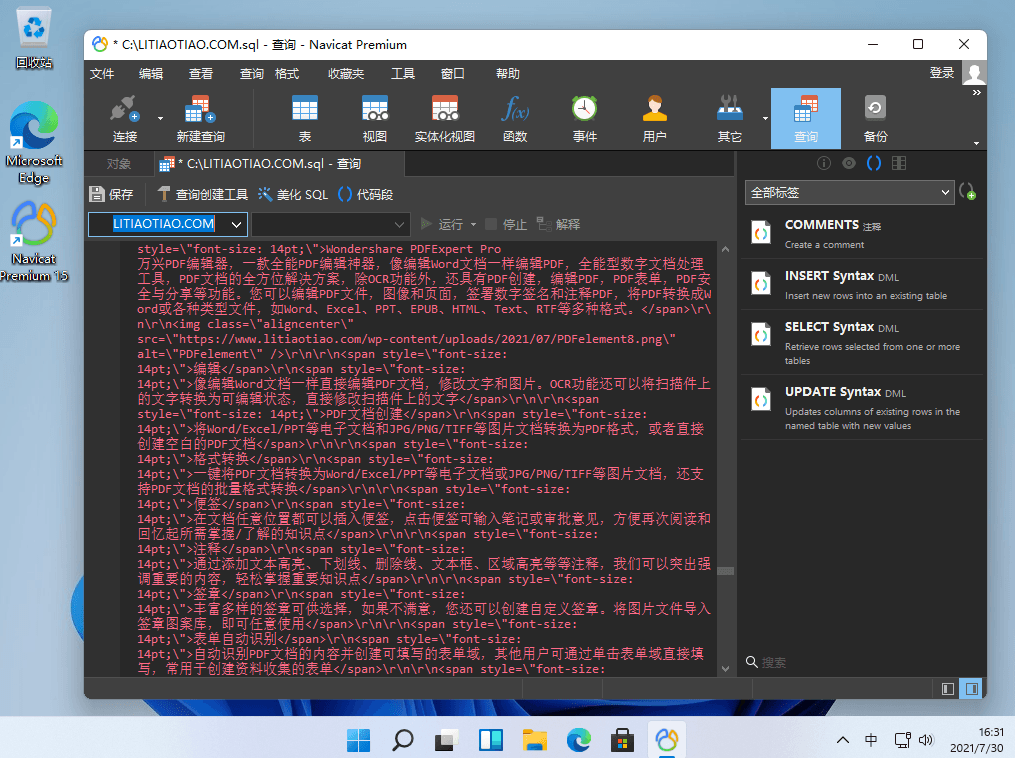Click the Stop (停止) button
This screenshot has height=758, width=1015.
(x=506, y=225)
